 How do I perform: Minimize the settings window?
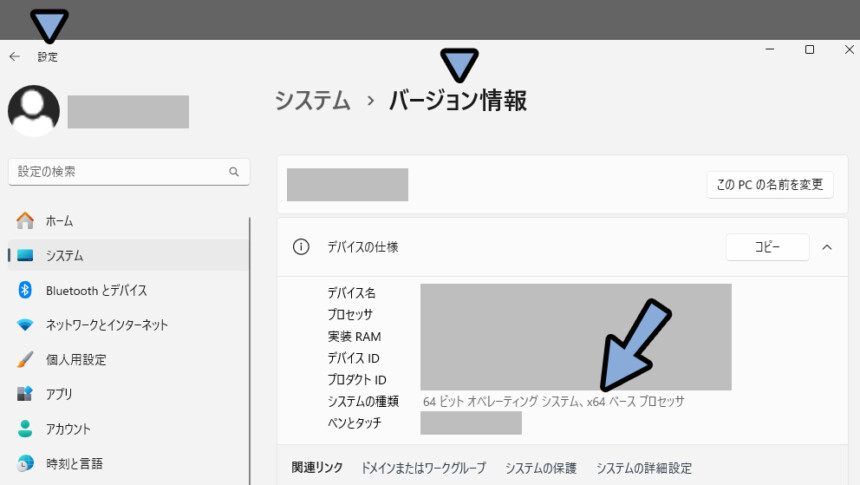pos(770,49)
